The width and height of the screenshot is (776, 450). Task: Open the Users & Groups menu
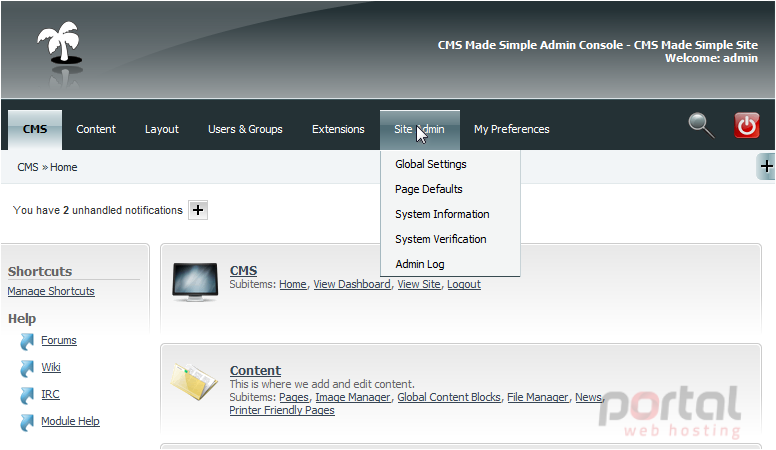pos(245,129)
